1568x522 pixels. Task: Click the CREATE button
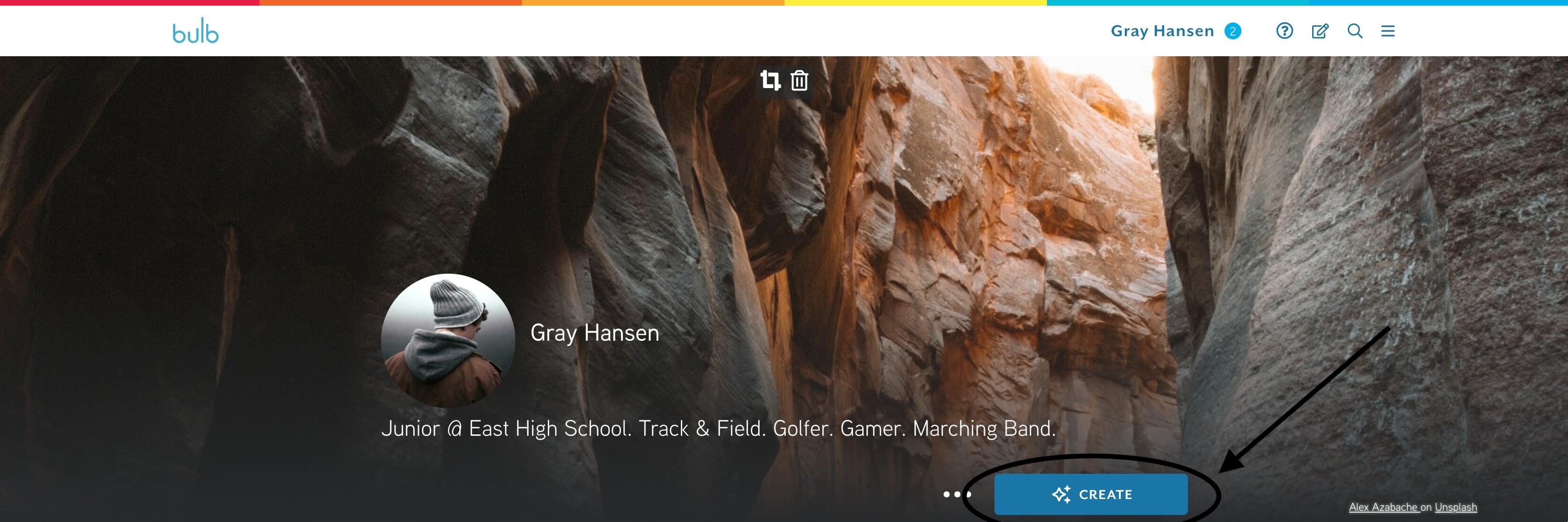1091,494
